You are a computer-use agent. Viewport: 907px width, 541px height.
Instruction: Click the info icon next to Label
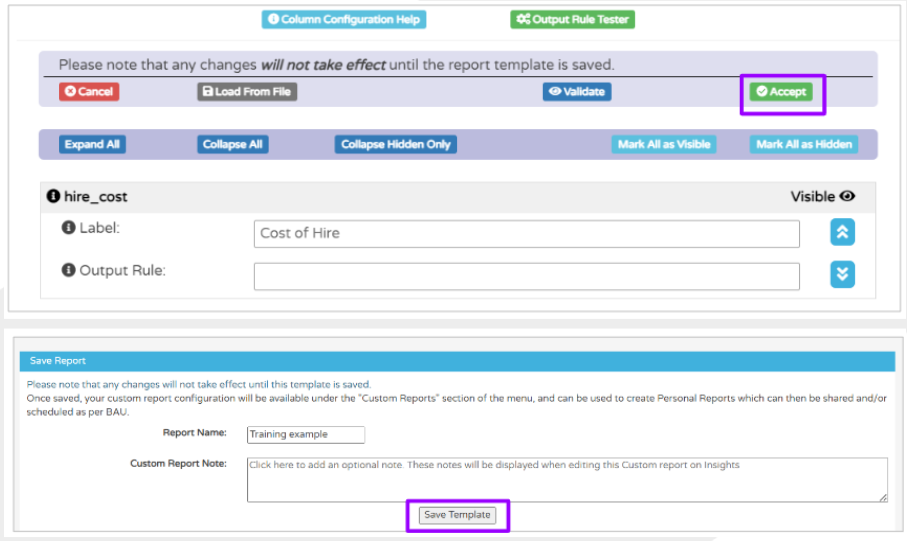69,228
